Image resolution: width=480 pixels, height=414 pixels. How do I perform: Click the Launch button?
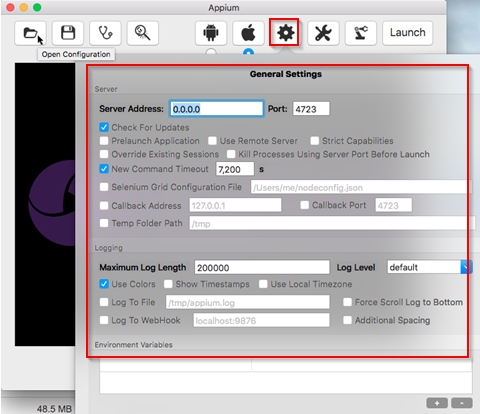point(408,33)
